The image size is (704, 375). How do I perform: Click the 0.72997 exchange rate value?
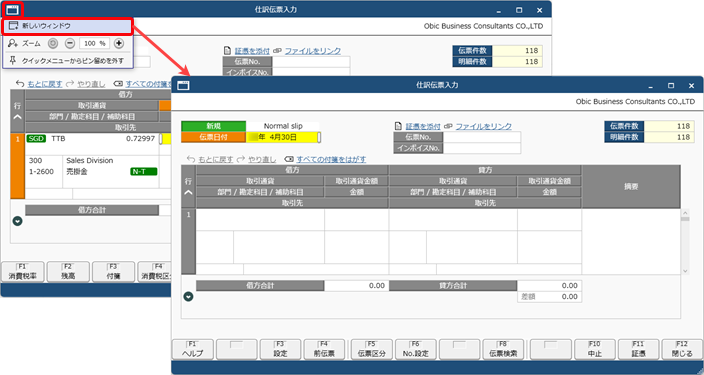coord(140,139)
